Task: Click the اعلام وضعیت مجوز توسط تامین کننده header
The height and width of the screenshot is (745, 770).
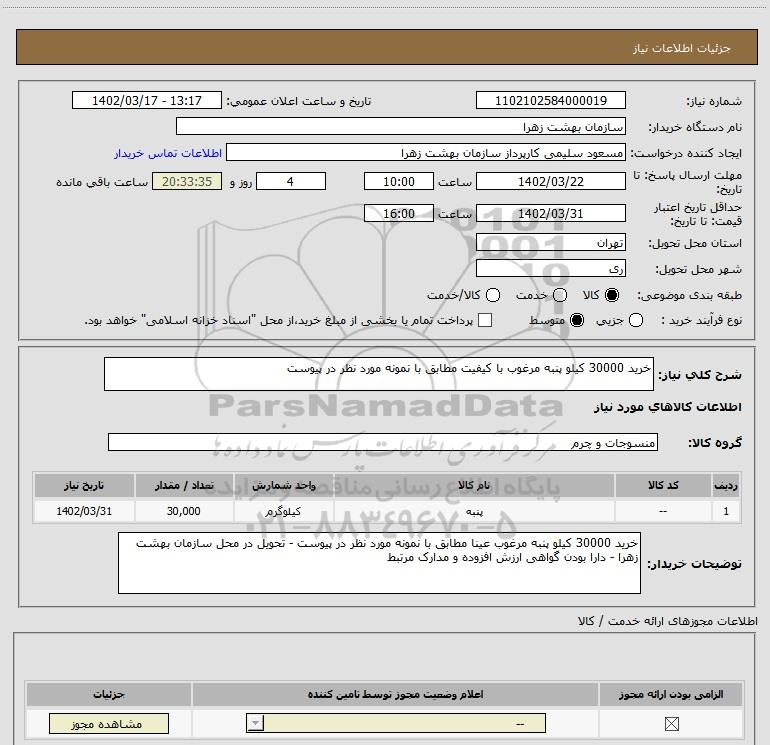Action: [x=395, y=694]
